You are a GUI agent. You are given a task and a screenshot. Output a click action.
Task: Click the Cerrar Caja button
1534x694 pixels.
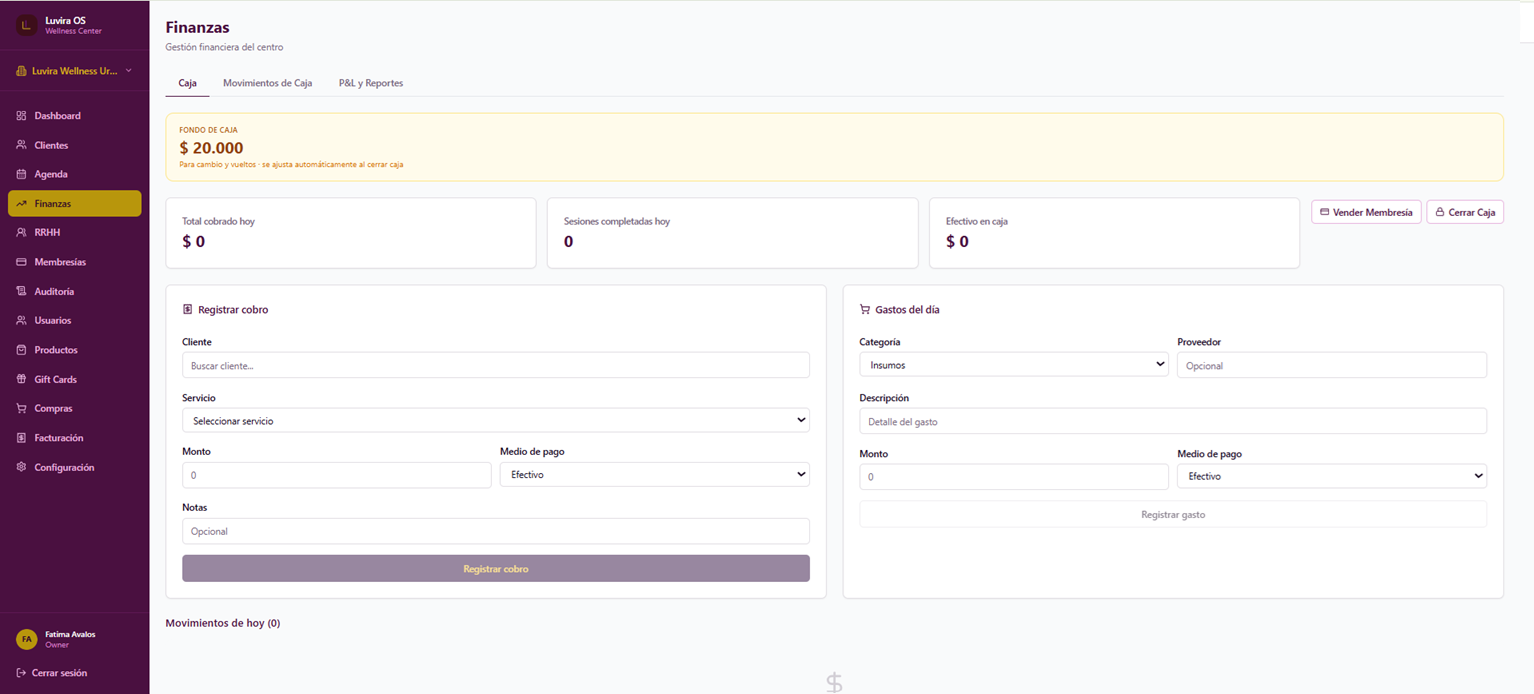1465,212
